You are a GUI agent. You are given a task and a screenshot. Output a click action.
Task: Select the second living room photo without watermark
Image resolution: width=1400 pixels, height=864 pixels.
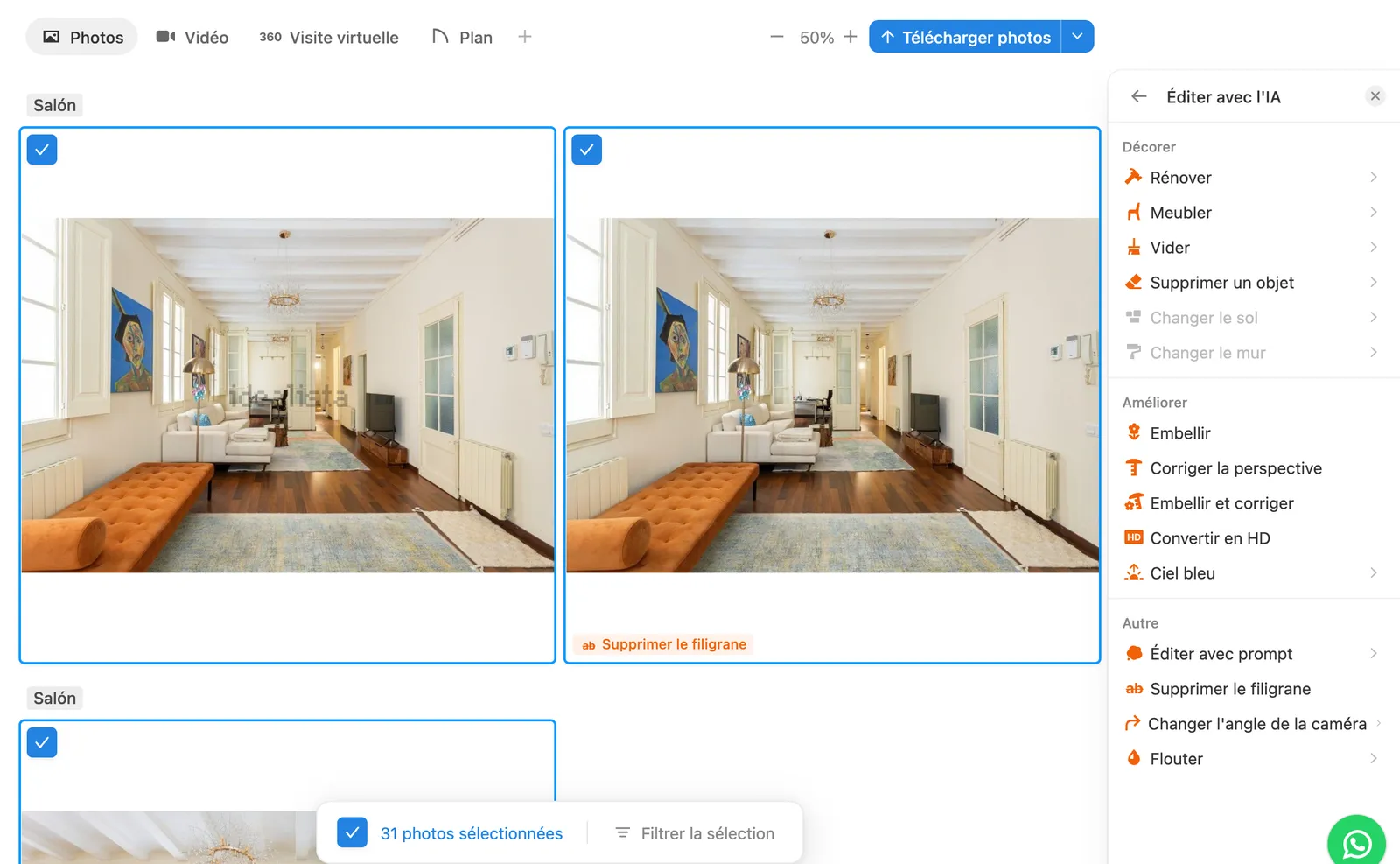832,395
